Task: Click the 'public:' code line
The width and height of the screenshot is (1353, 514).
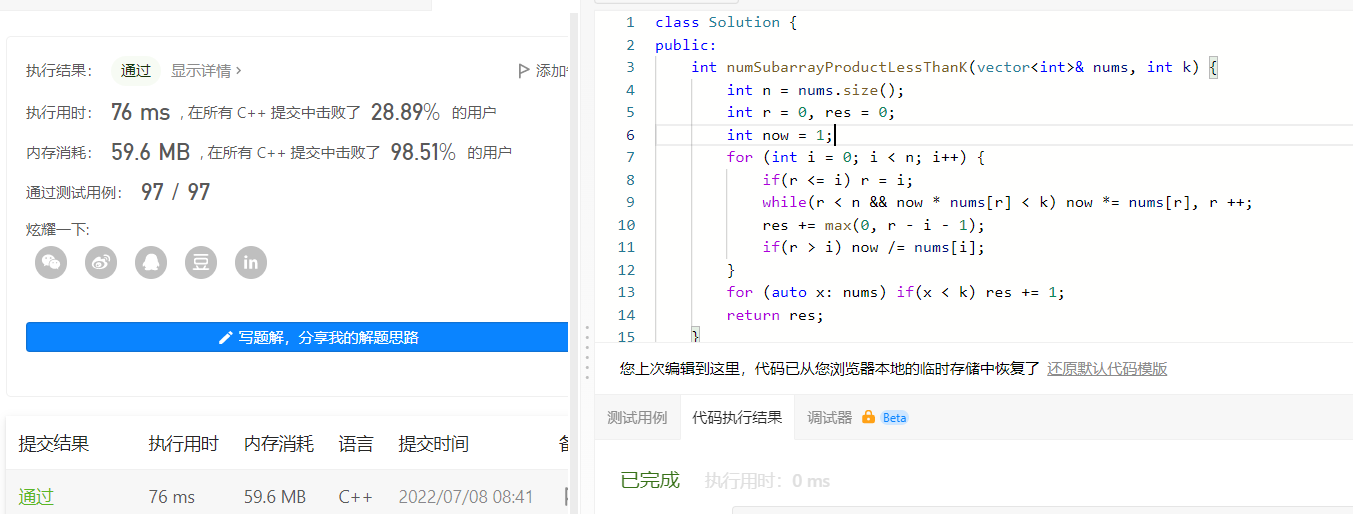Action: click(x=685, y=45)
